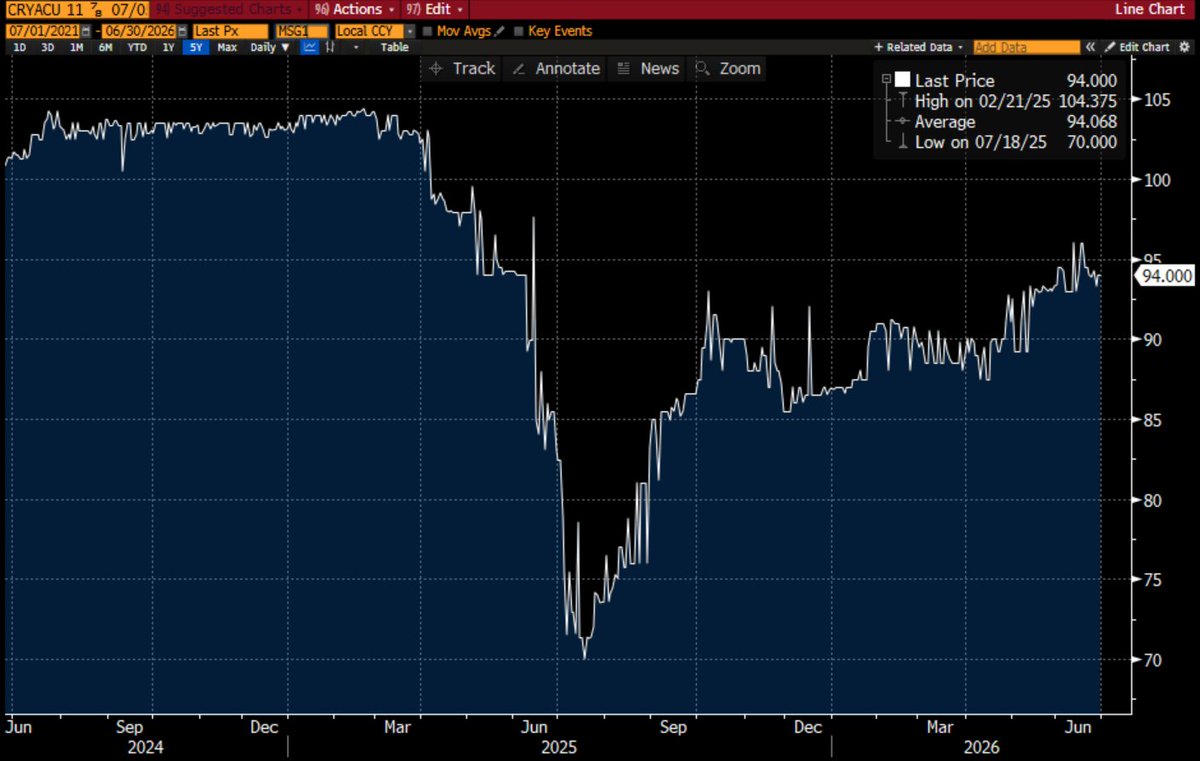Image resolution: width=1200 pixels, height=761 pixels.
Task: Click the end date field 06/30/2026
Action: click(x=139, y=31)
